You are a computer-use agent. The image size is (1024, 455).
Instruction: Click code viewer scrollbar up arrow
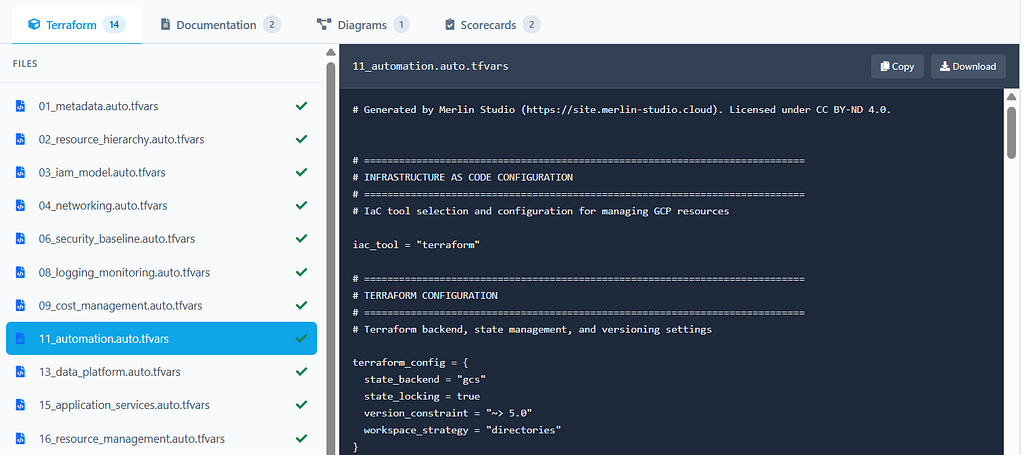pos(1012,97)
